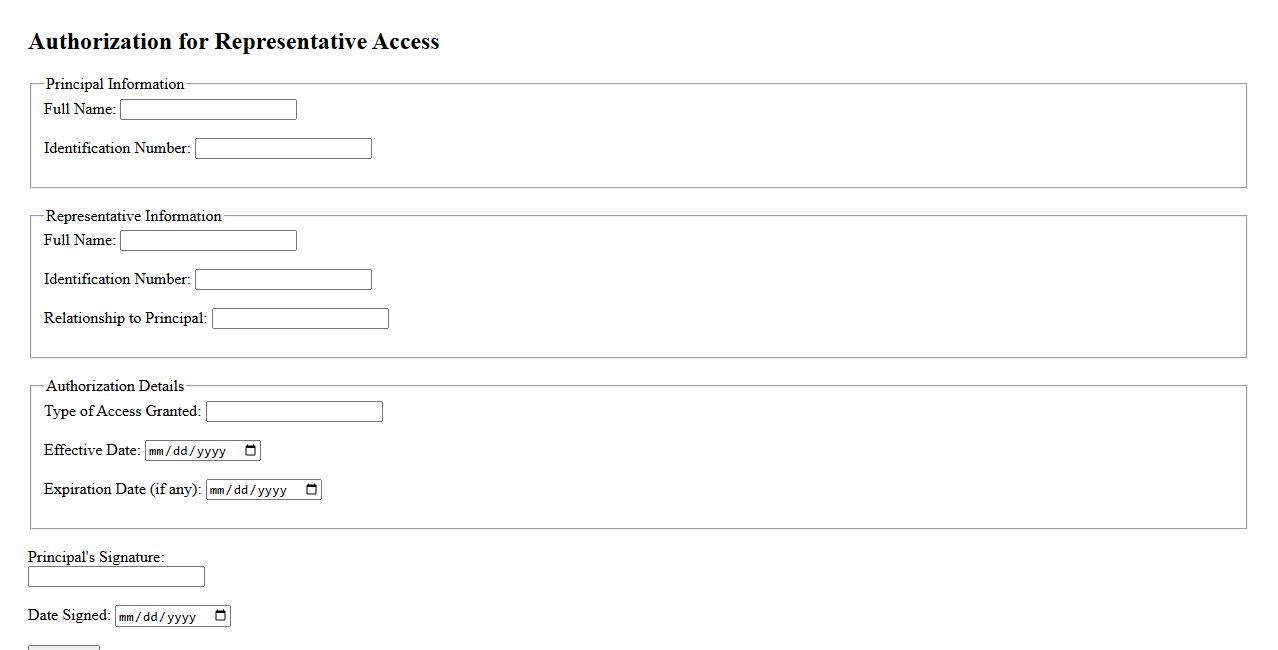Open the Expiration Date calendar picker
This screenshot has height=650, width=1278.
pyautogui.click(x=312, y=490)
